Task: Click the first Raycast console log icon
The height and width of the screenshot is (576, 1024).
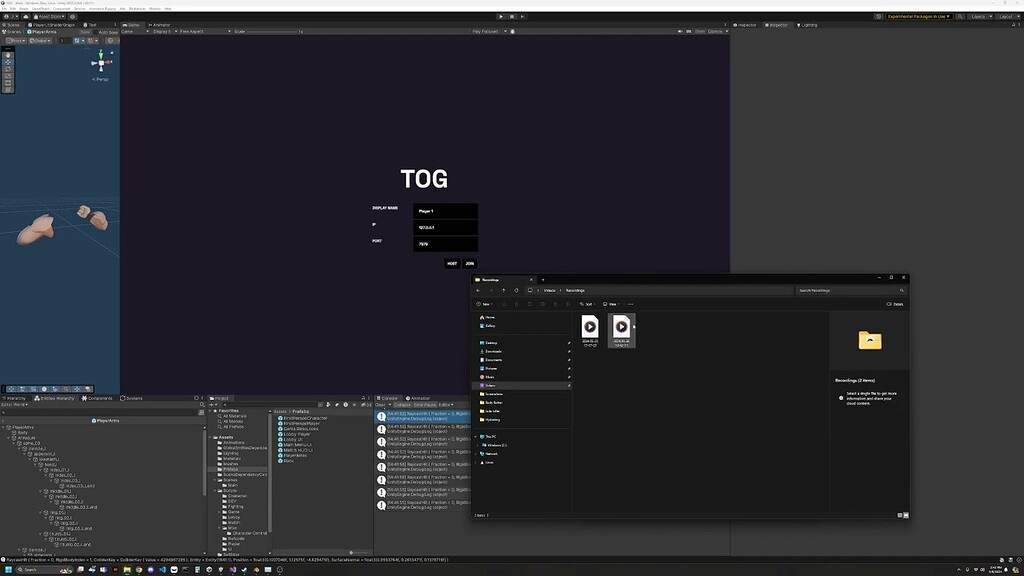Action: (381, 416)
